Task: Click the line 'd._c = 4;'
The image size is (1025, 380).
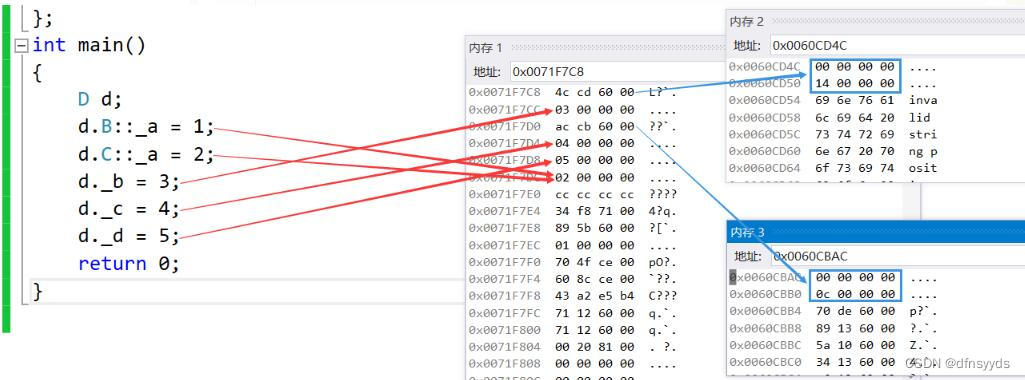Action: (x=128, y=209)
